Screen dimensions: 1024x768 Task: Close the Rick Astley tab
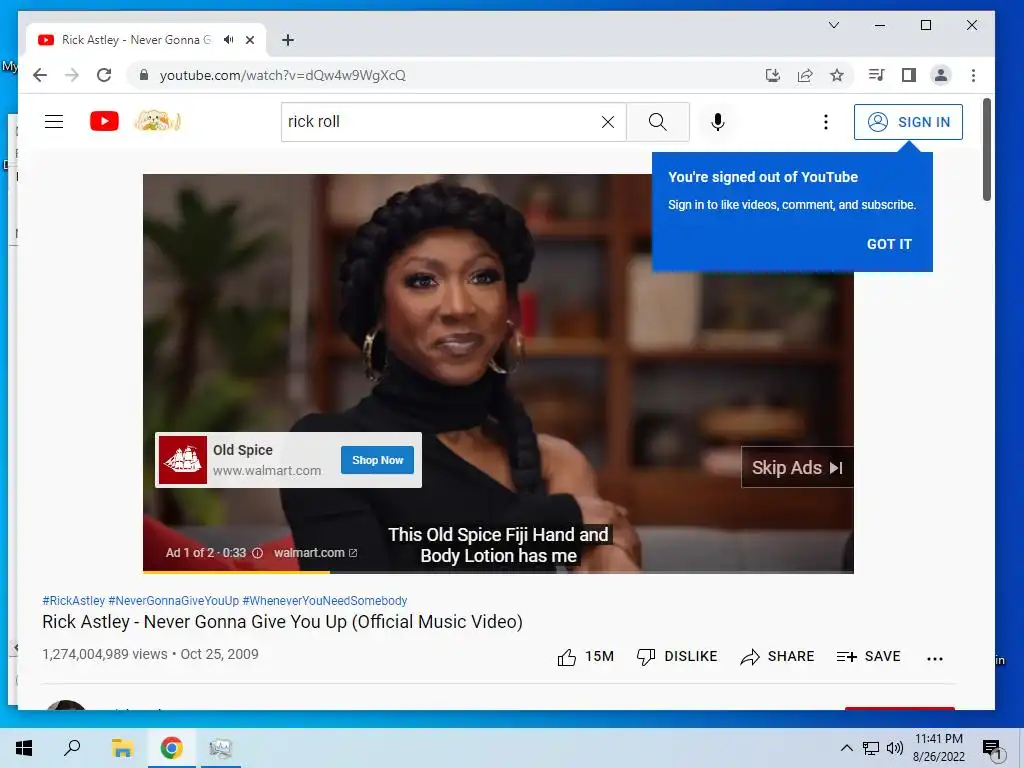(x=249, y=40)
